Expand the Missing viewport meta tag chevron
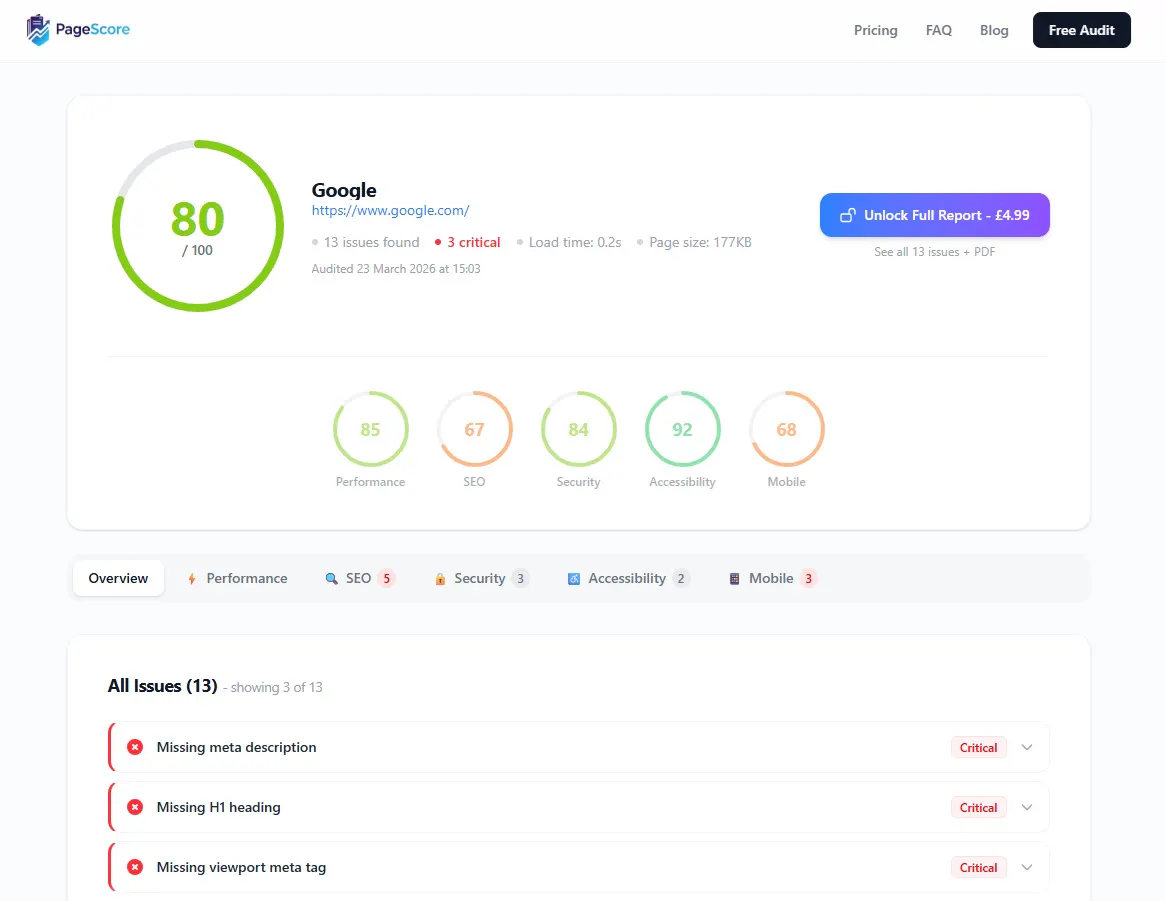This screenshot has width=1166, height=901. [x=1027, y=867]
